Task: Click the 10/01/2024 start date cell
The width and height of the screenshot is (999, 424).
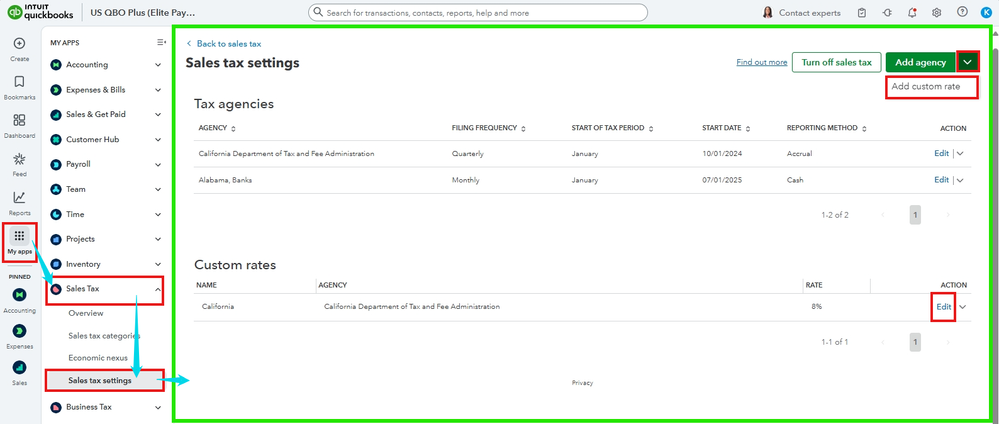Action: (x=721, y=154)
